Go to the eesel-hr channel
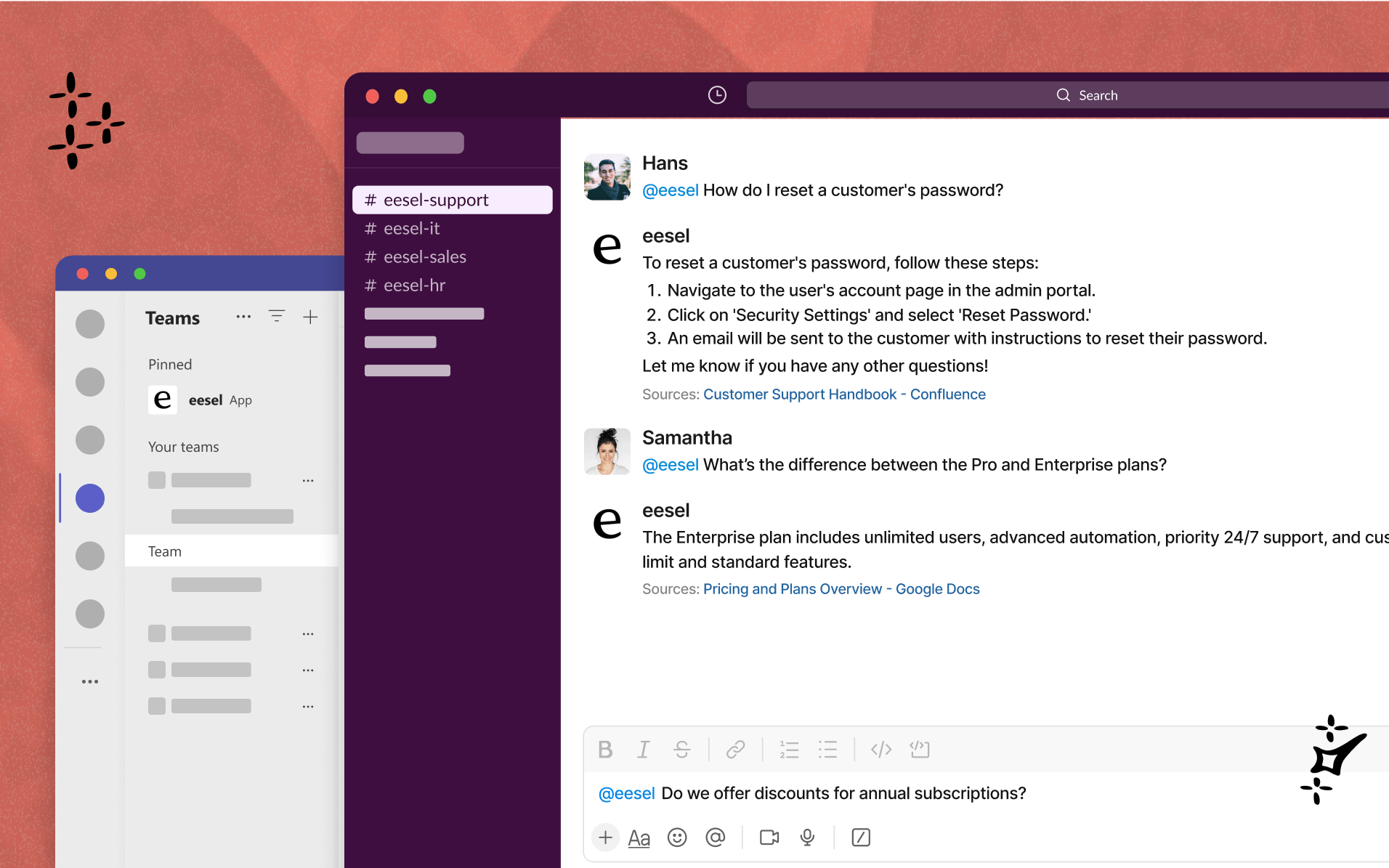This screenshot has height=868, width=1389. pyautogui.click(x=405, y=285)
